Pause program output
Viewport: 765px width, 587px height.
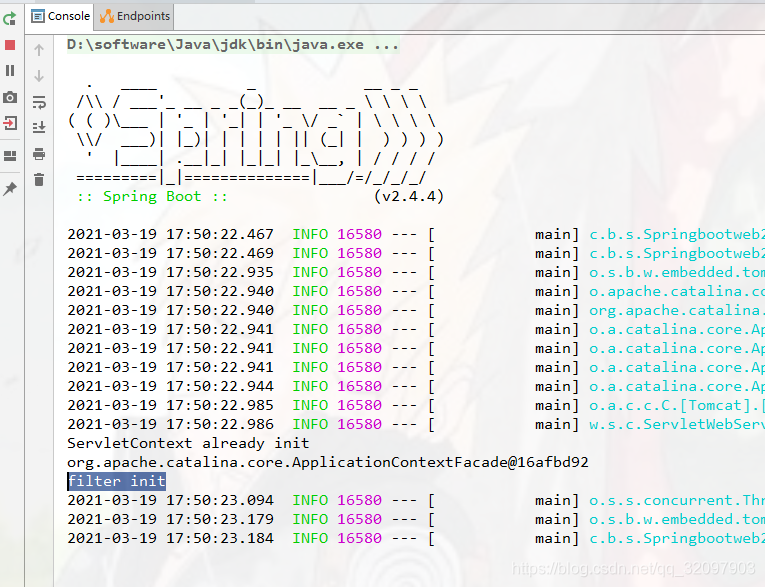pyautogui.click(x=10, y=71)
